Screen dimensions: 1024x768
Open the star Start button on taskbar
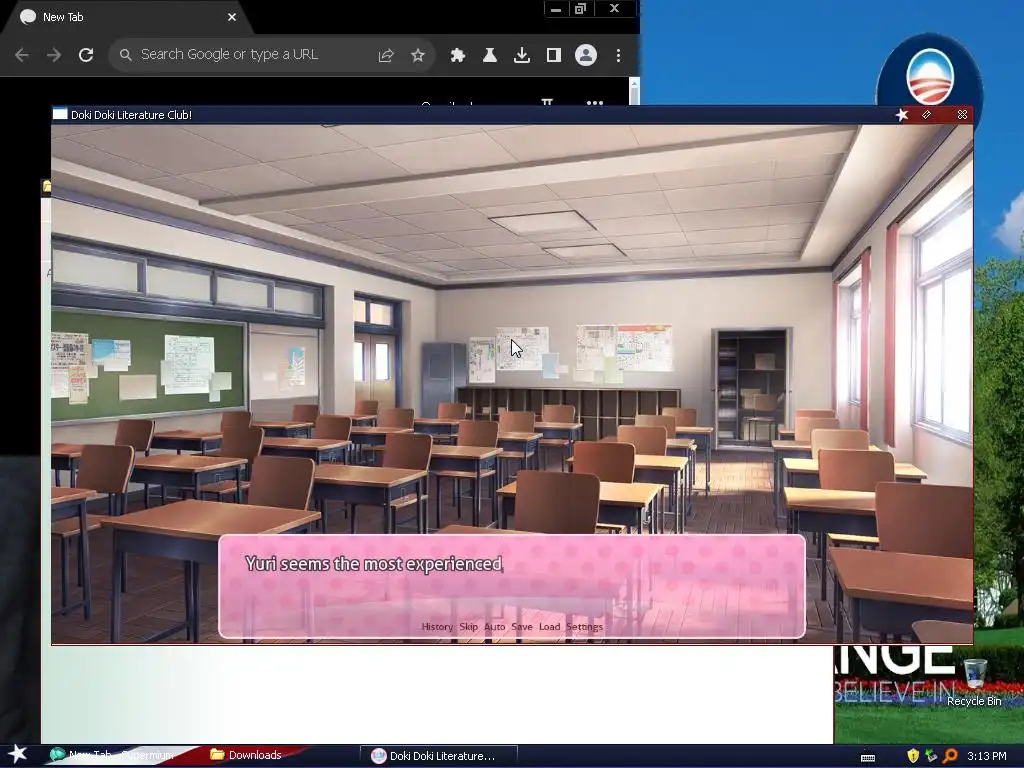pyautogui.click(x=18, y=754)
